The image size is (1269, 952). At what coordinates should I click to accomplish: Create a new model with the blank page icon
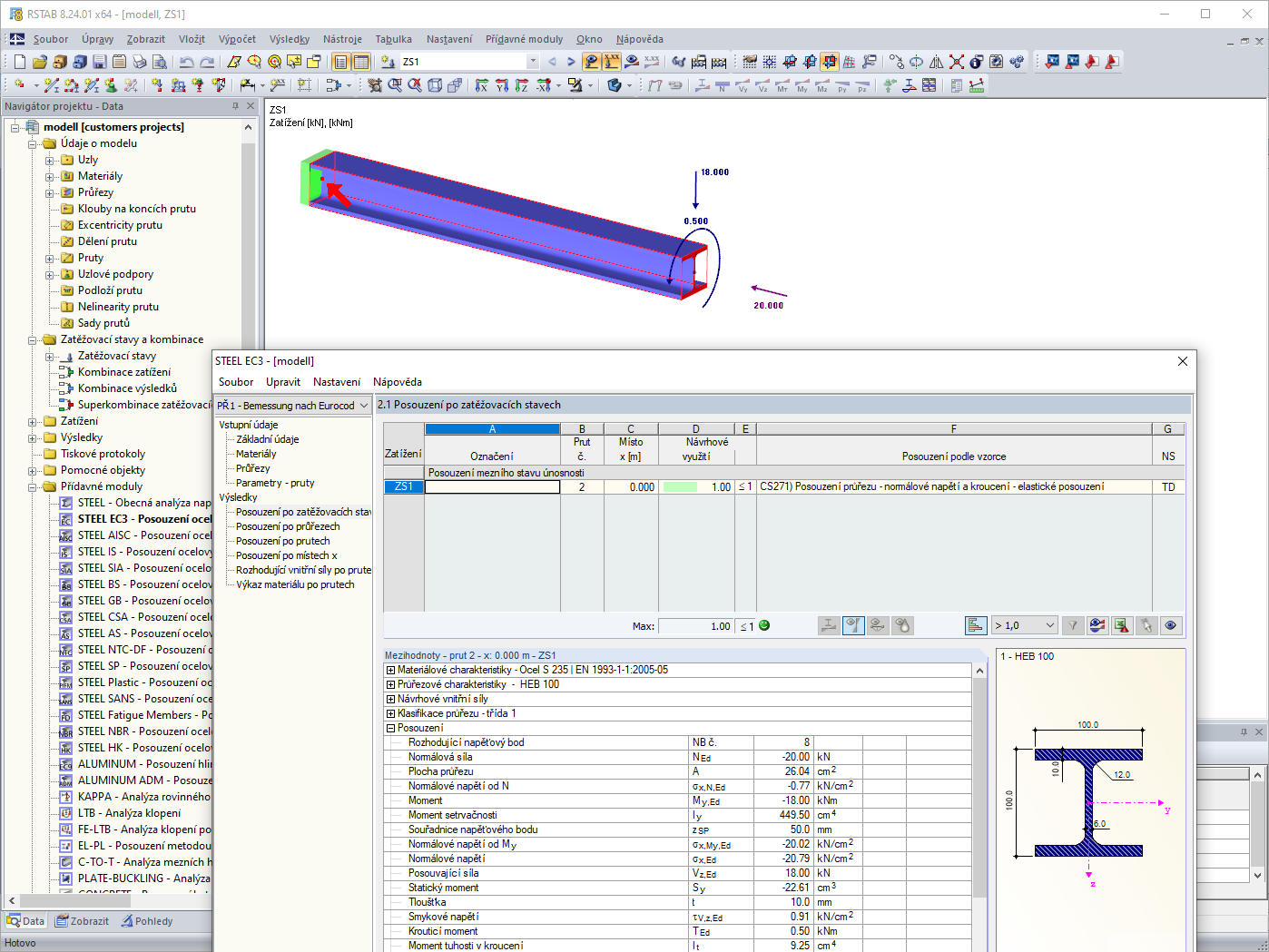coord(19,62)
